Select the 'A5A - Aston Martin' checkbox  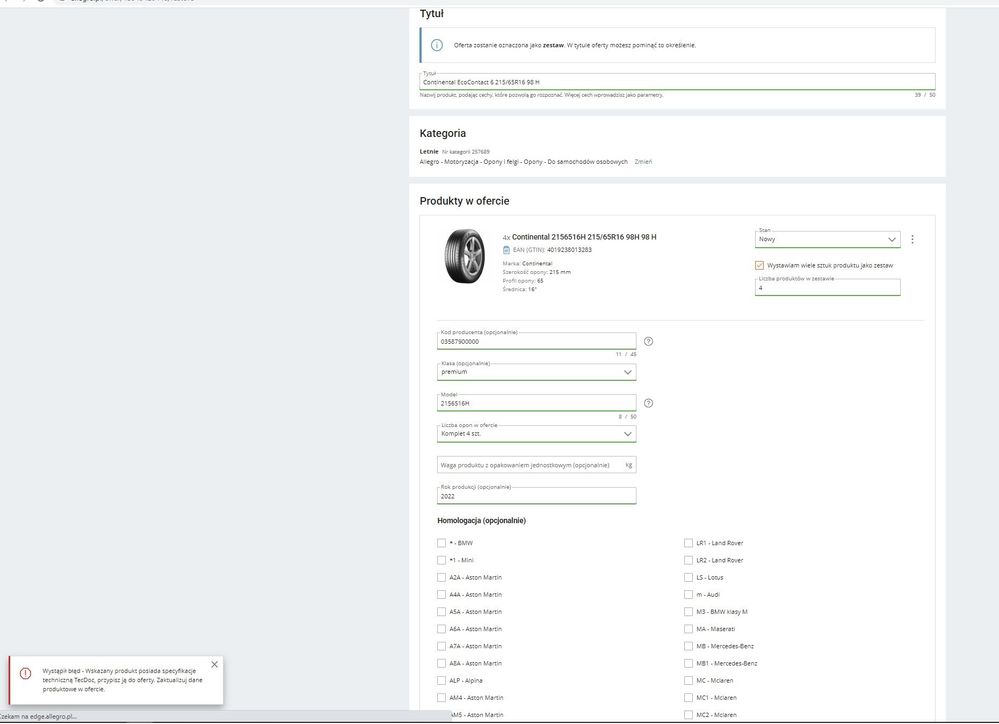(442, 612)
